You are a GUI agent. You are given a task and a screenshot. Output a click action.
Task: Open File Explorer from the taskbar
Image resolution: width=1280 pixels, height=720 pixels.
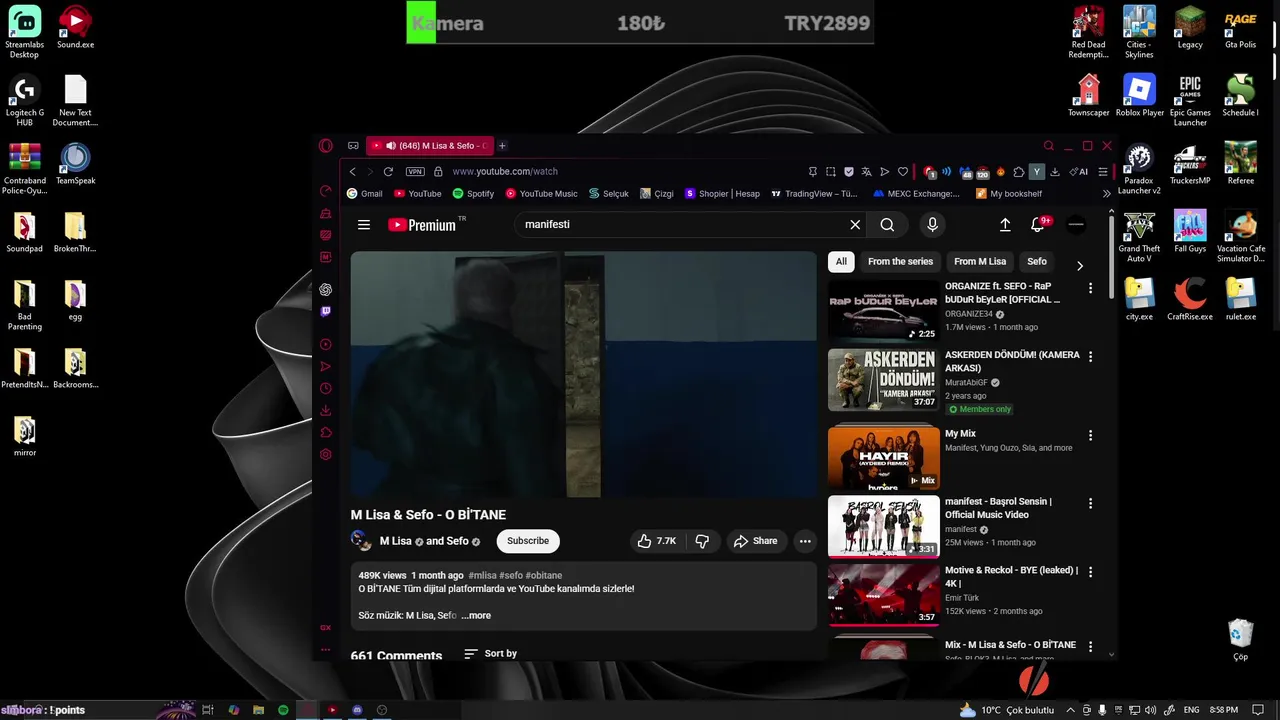tap(258, 710)
